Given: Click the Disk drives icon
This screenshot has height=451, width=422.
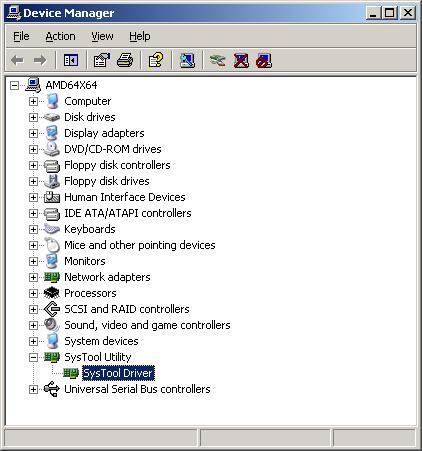Looking at the screenshot, I should 52,117.
